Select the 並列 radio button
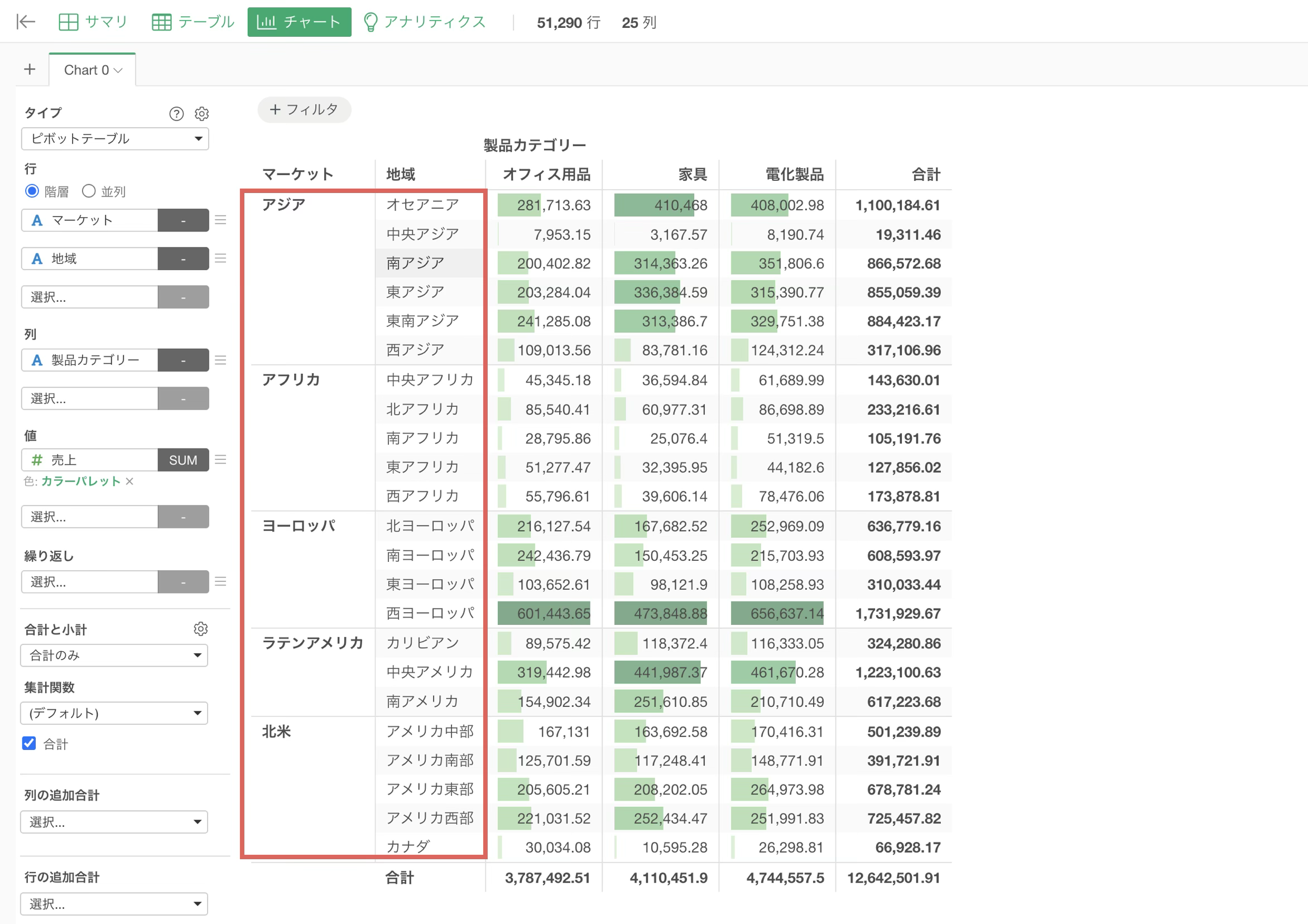Screen dimensions: 1308x924 point(88,191)
